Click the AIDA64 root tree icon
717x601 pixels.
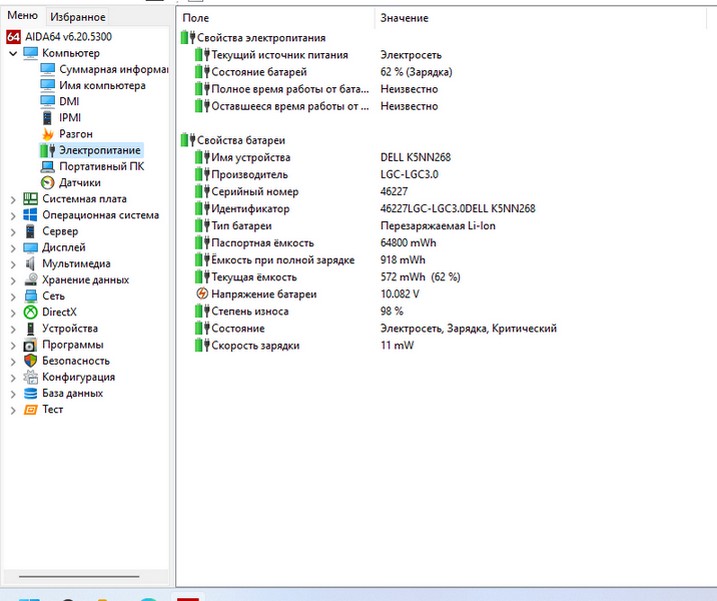click(x=13, y=36)
